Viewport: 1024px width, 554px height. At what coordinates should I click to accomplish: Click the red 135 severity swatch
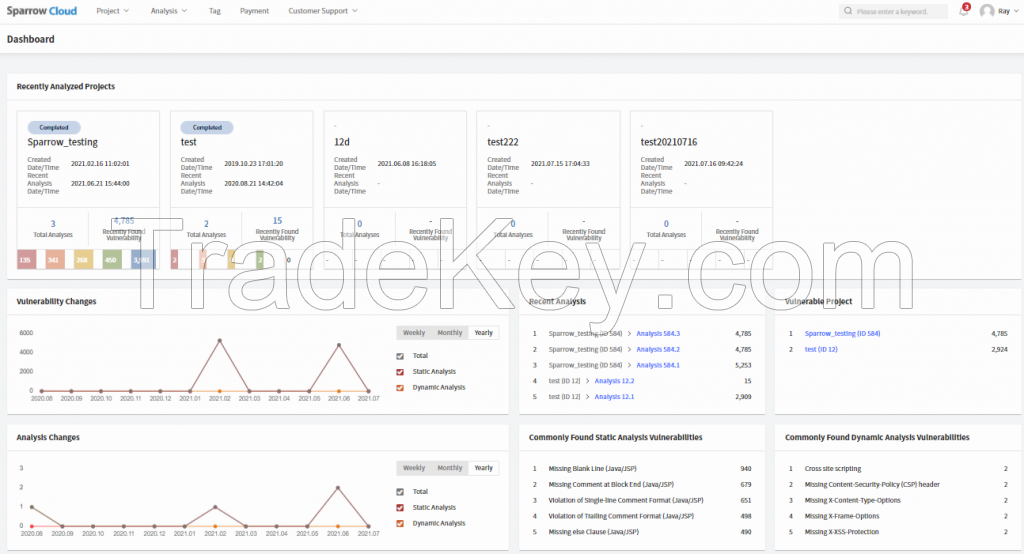click(26, 259)
